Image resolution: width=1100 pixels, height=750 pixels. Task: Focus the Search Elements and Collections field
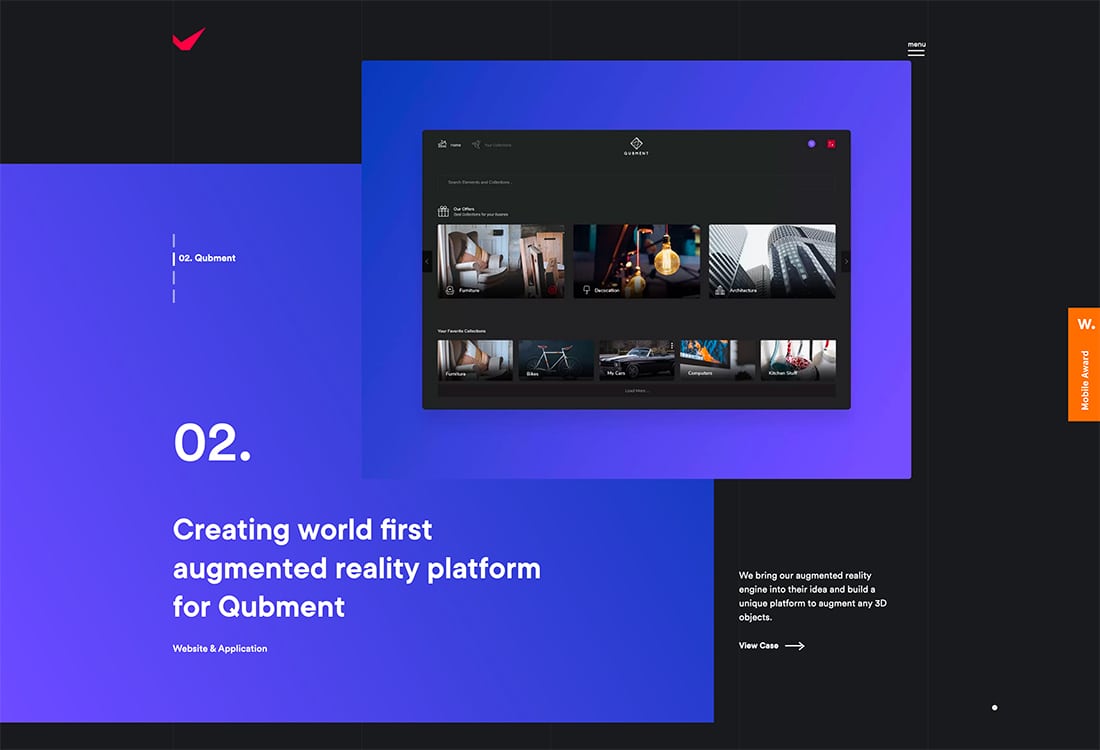click(x=636, y=182)
